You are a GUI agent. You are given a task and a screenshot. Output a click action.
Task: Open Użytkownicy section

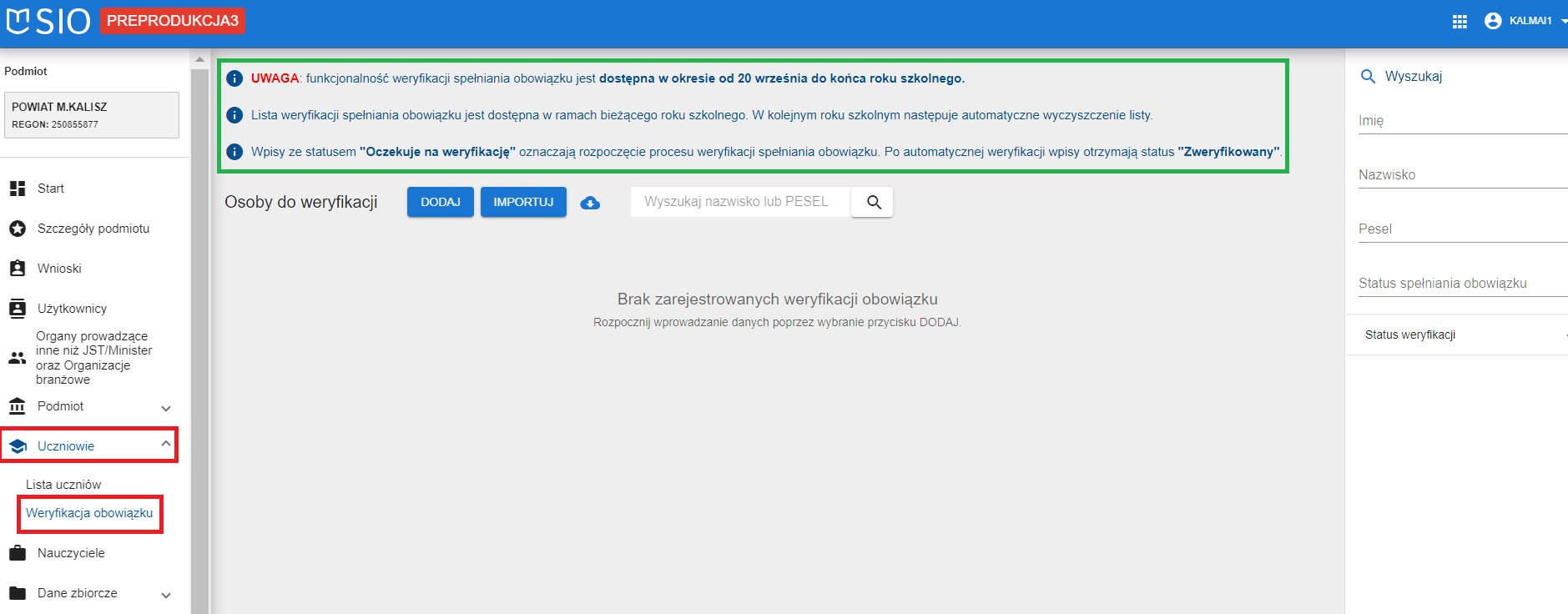click(72, 309)
